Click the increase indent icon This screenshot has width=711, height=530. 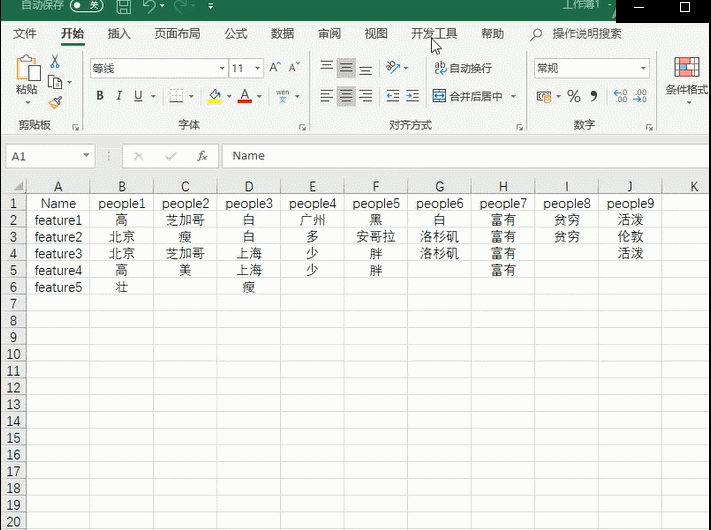[x=412, y=96]
